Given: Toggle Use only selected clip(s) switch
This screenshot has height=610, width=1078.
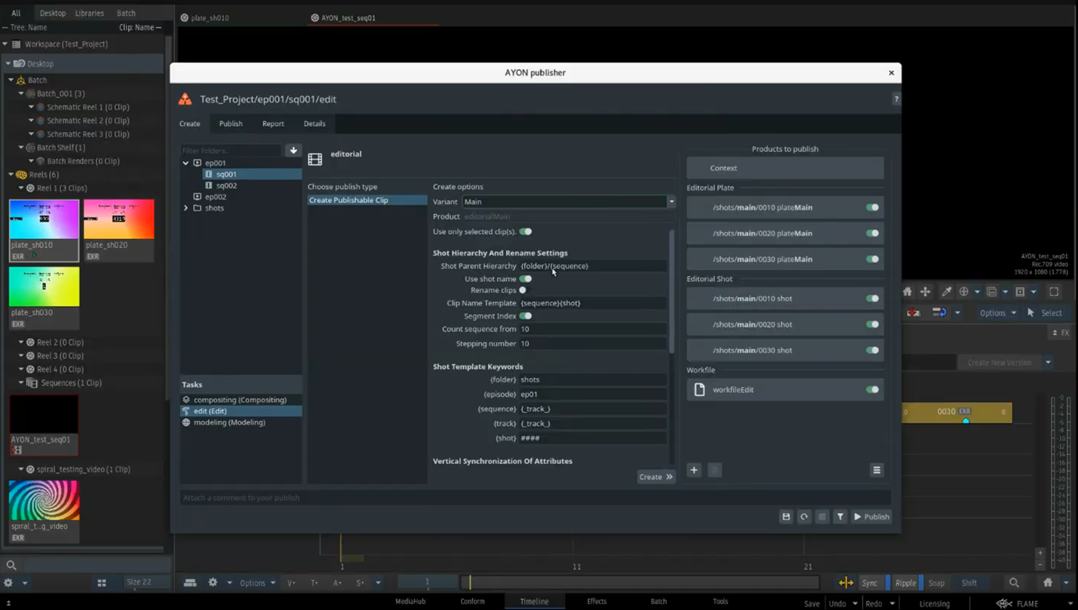Looking at the screenshot, I should click(526, 232).
